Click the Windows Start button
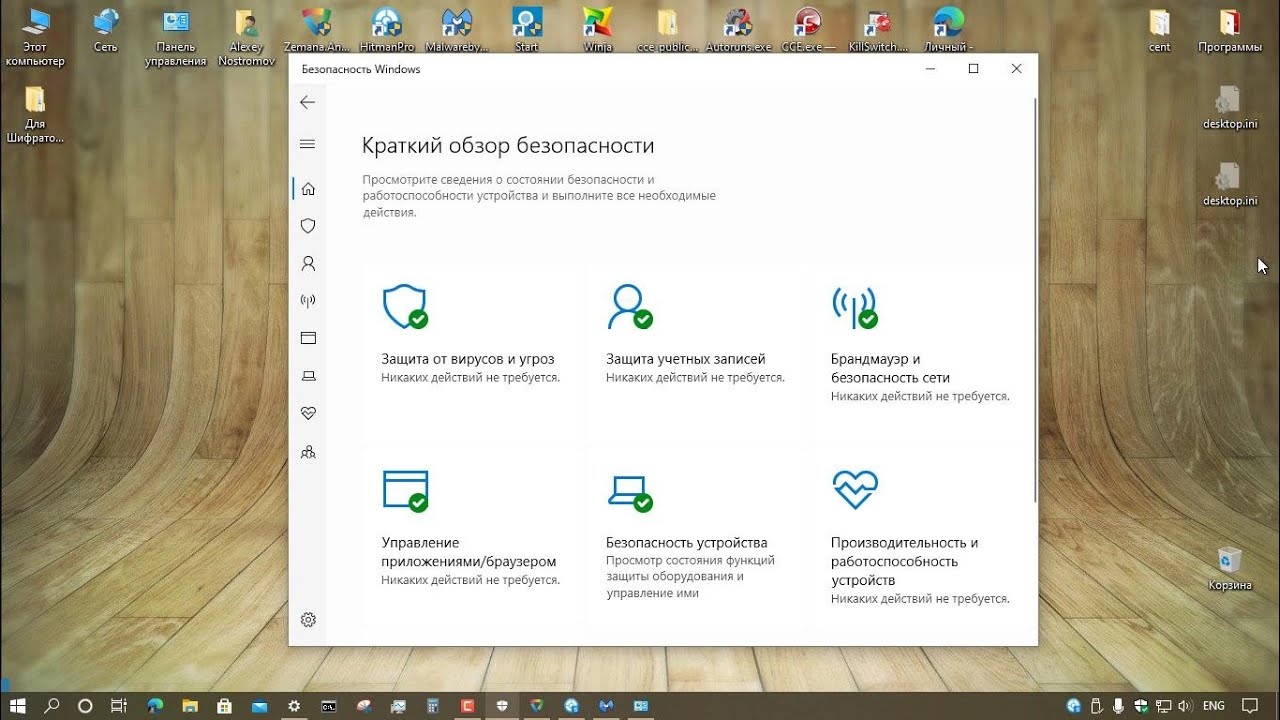 (18, 705)
